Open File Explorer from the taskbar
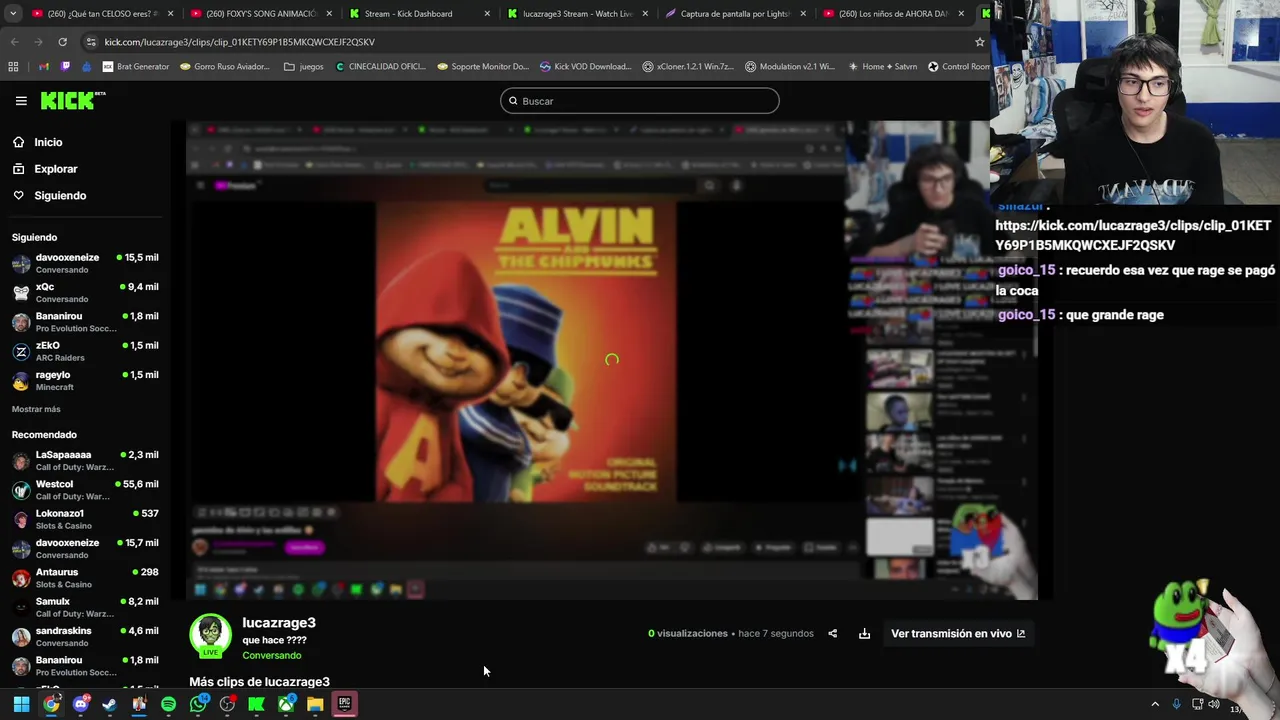1280x720 pixels. tap(315, 704)
